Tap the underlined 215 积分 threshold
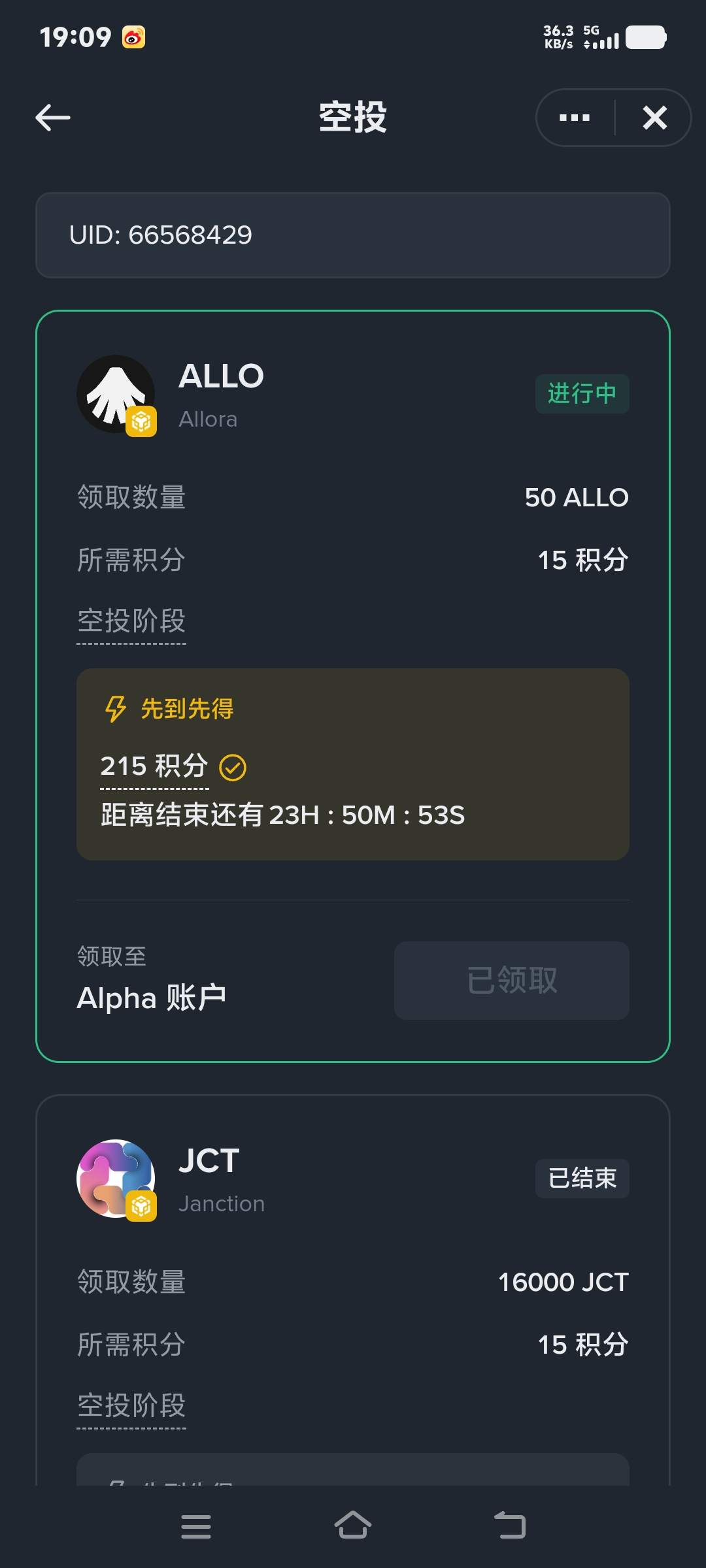Image resolution: width=706 pixels, height=1568 pixels. pyautogui.click(x=154, y=766)
